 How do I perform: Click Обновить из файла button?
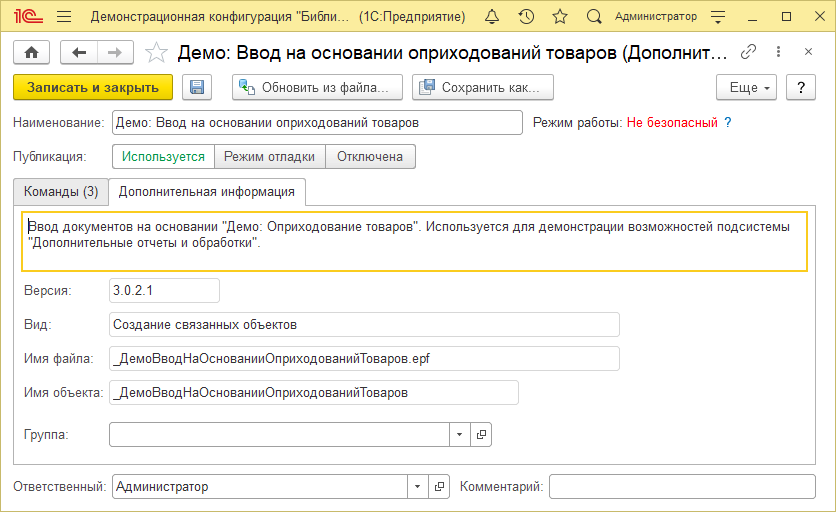tap(317, 88)
